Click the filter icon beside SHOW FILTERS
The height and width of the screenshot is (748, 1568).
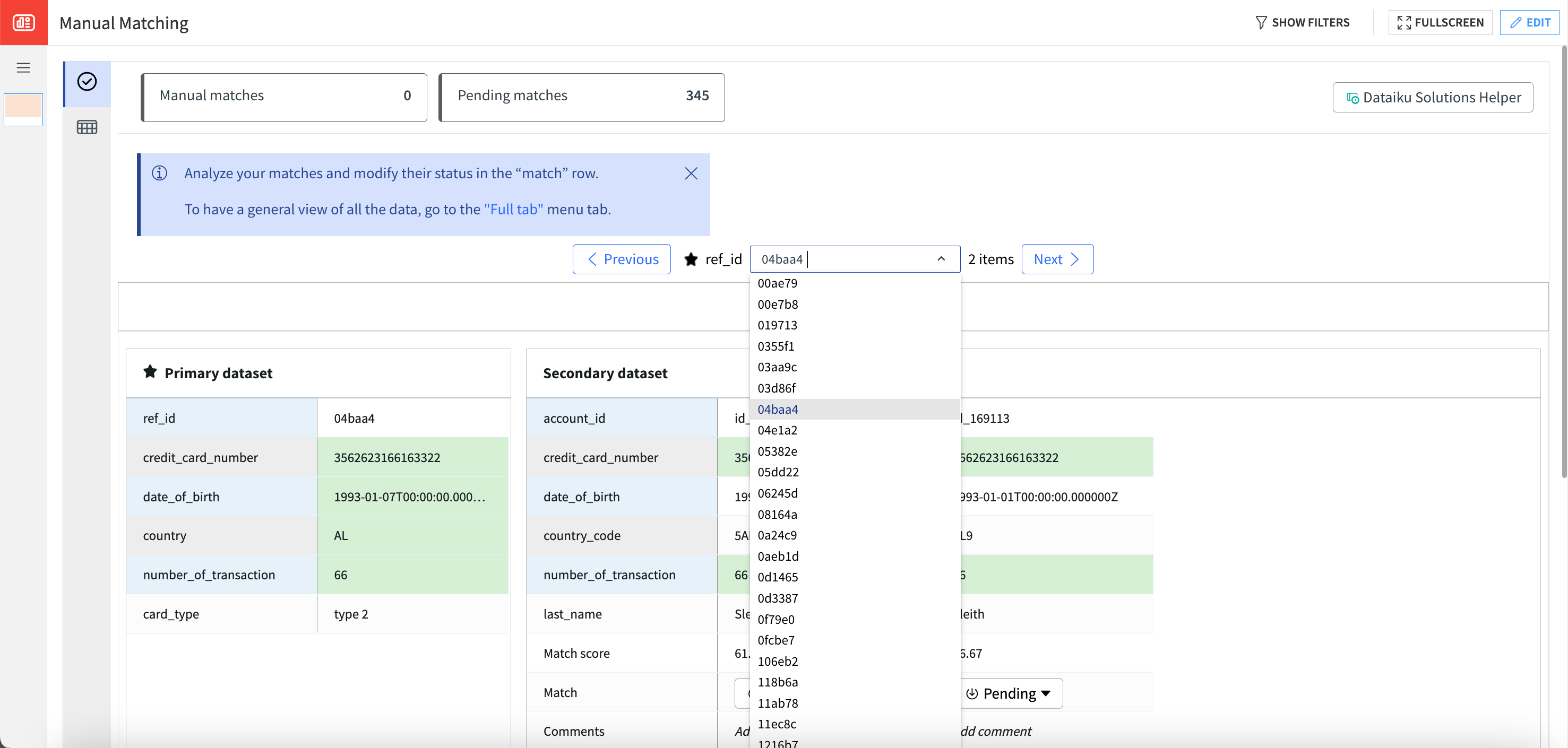click(1260, 22)
